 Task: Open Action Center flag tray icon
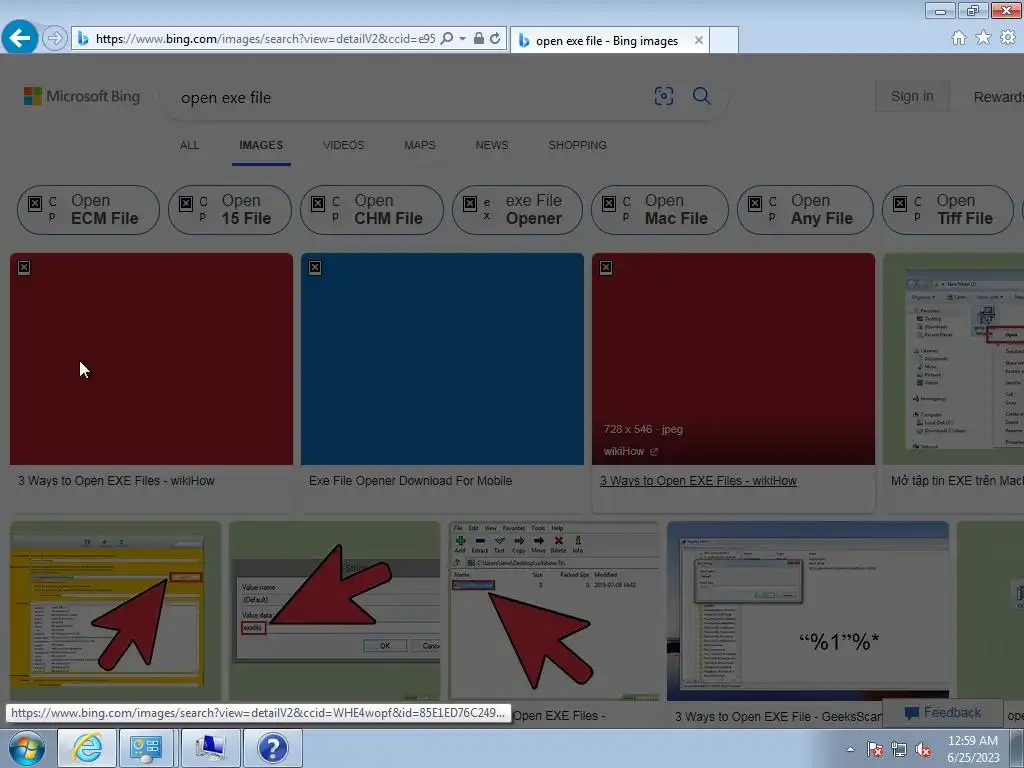click(874, 749)
